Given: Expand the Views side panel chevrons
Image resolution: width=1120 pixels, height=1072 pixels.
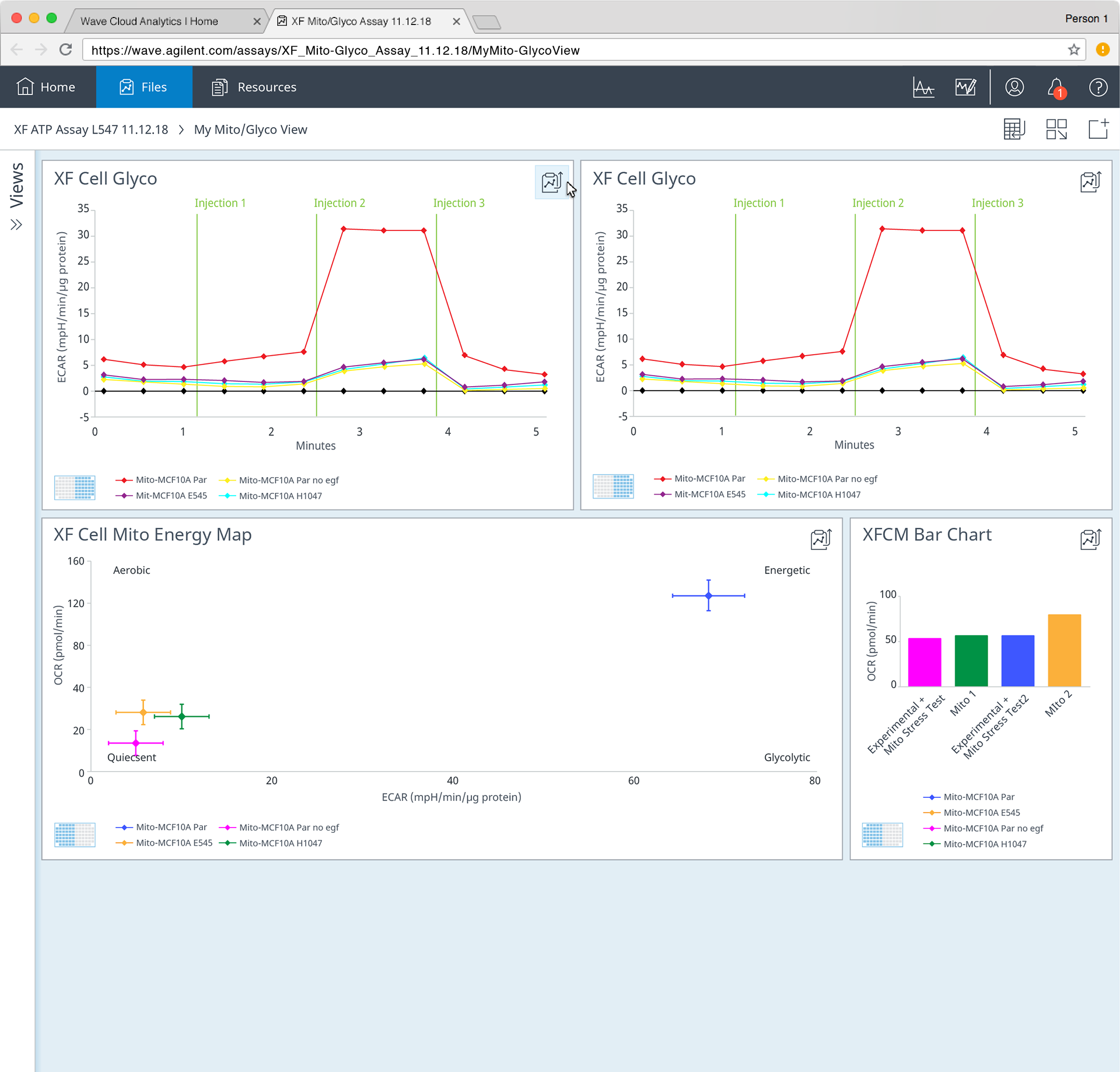Looking at the screenshot, I should (16, 225).
